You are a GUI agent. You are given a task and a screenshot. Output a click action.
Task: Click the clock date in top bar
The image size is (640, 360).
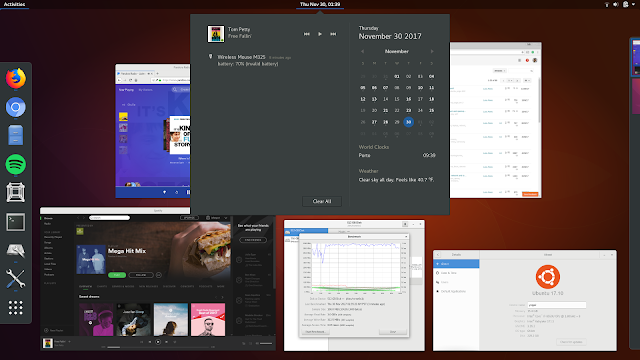(320, 4)
